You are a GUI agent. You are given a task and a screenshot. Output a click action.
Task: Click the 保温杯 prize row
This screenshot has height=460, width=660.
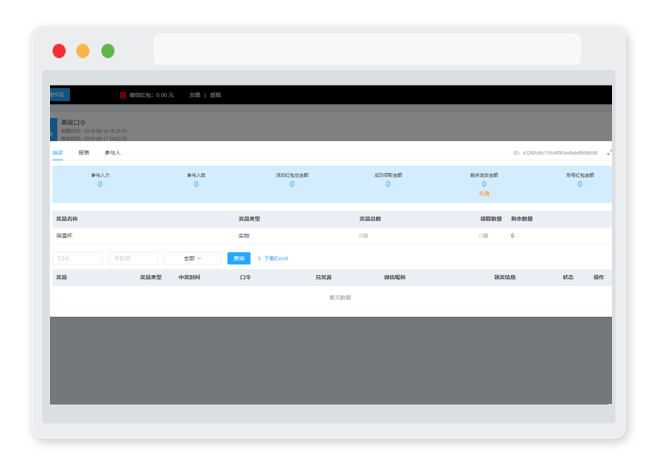tap(332, 236)
